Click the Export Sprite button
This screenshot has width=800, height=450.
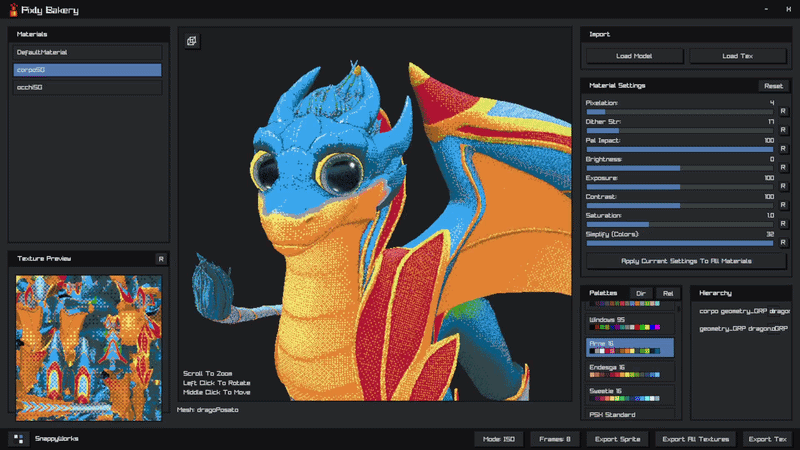(617, 439)
